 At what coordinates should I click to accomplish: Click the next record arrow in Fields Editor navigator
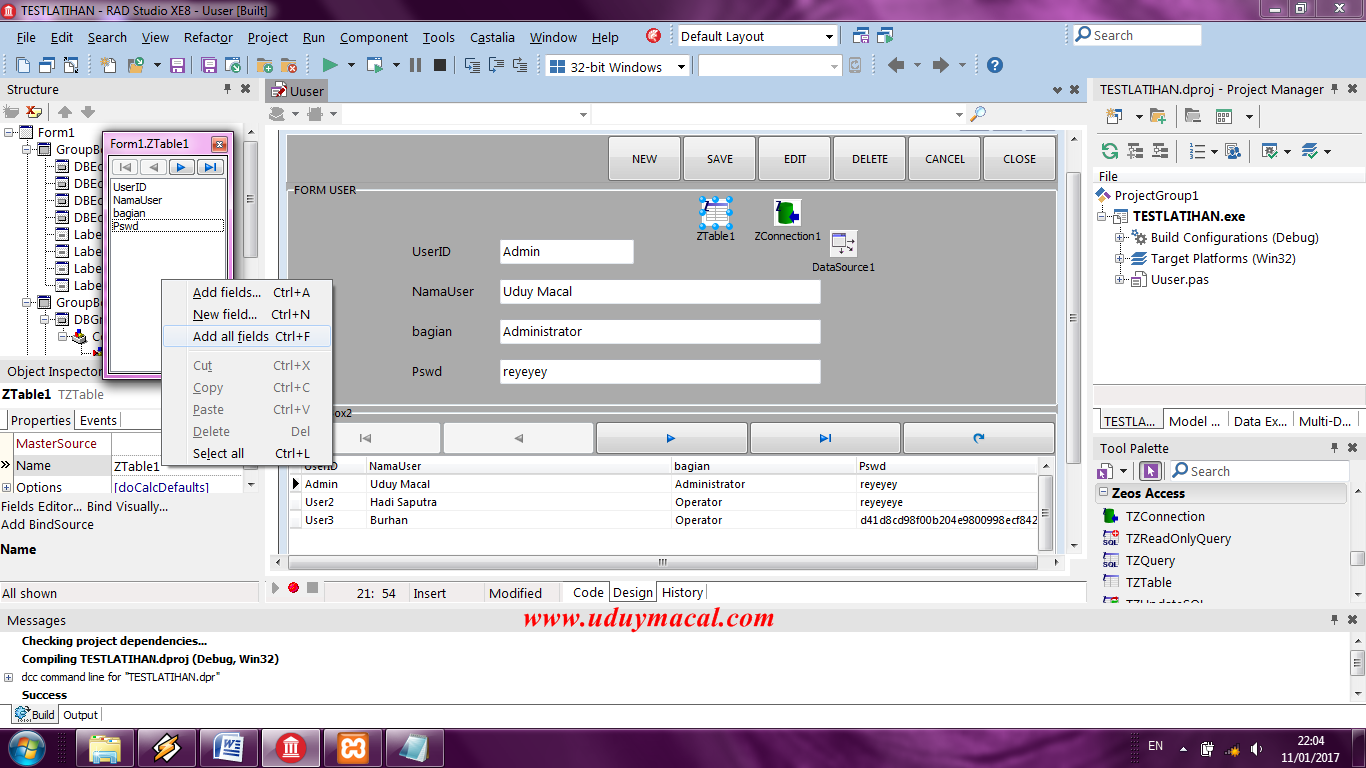point(181,167)
